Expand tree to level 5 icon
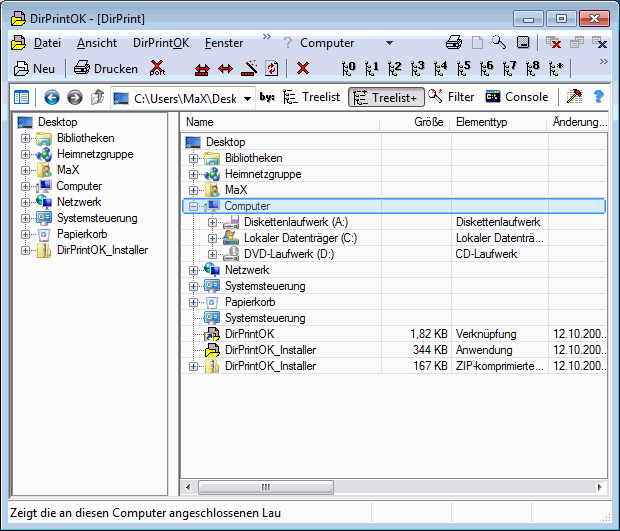This screenshot has height=531, width=620. (x=463, y=68)
